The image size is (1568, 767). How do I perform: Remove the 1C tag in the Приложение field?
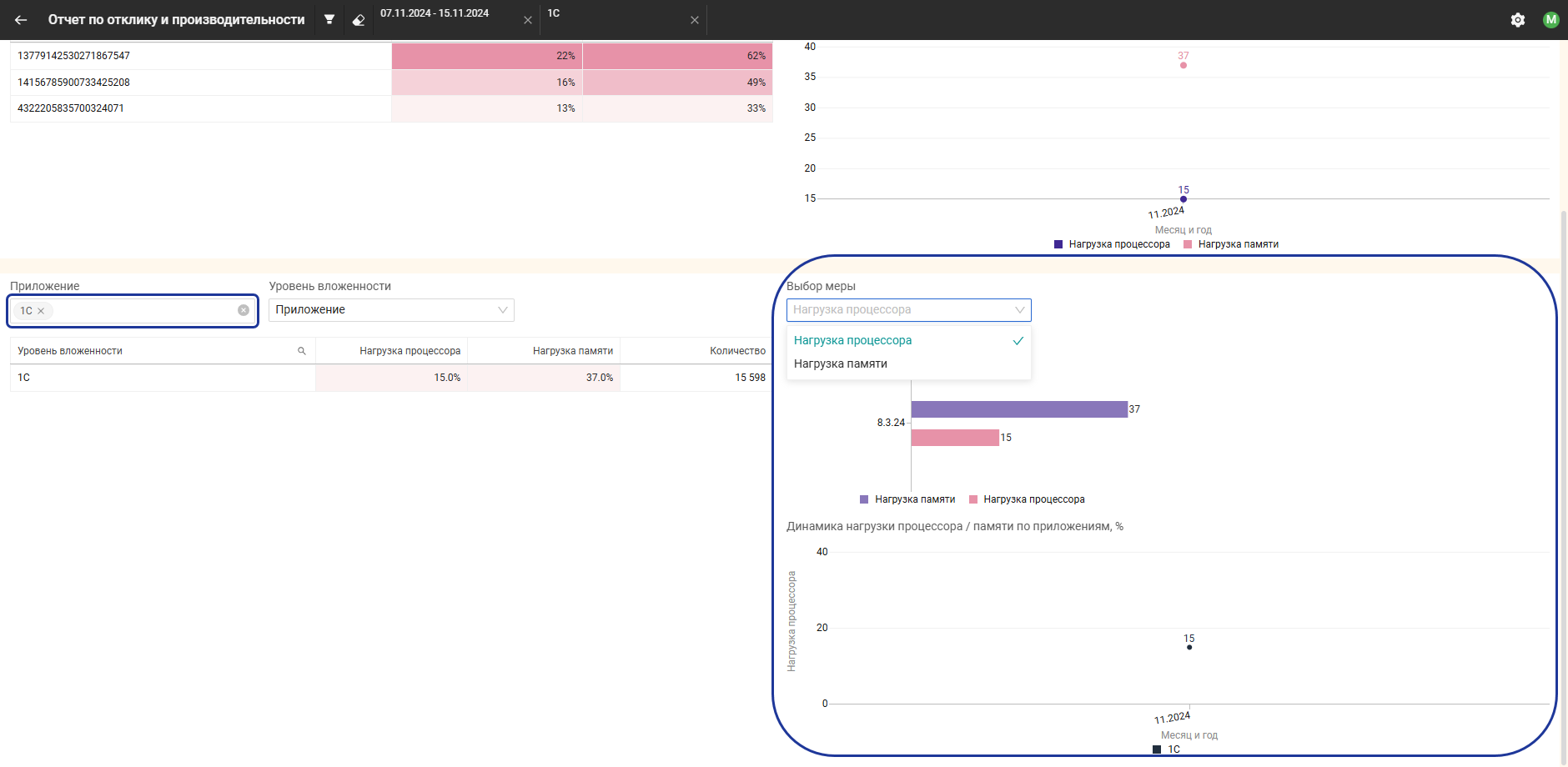point(41,311)
